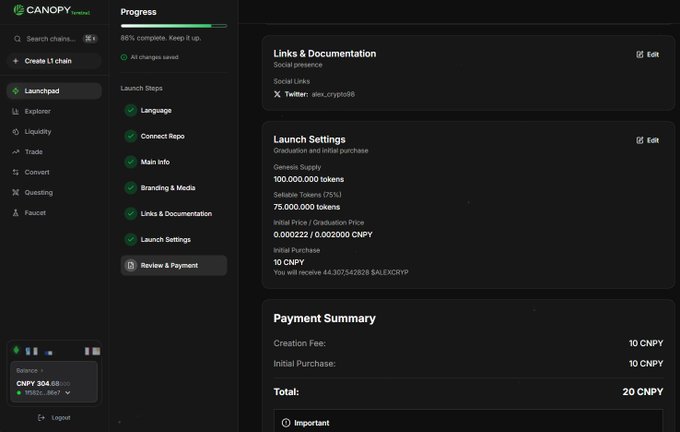Click the Connect Repo green checkmark
Screen dimensions: 680x432
click(x=131, y=136)
